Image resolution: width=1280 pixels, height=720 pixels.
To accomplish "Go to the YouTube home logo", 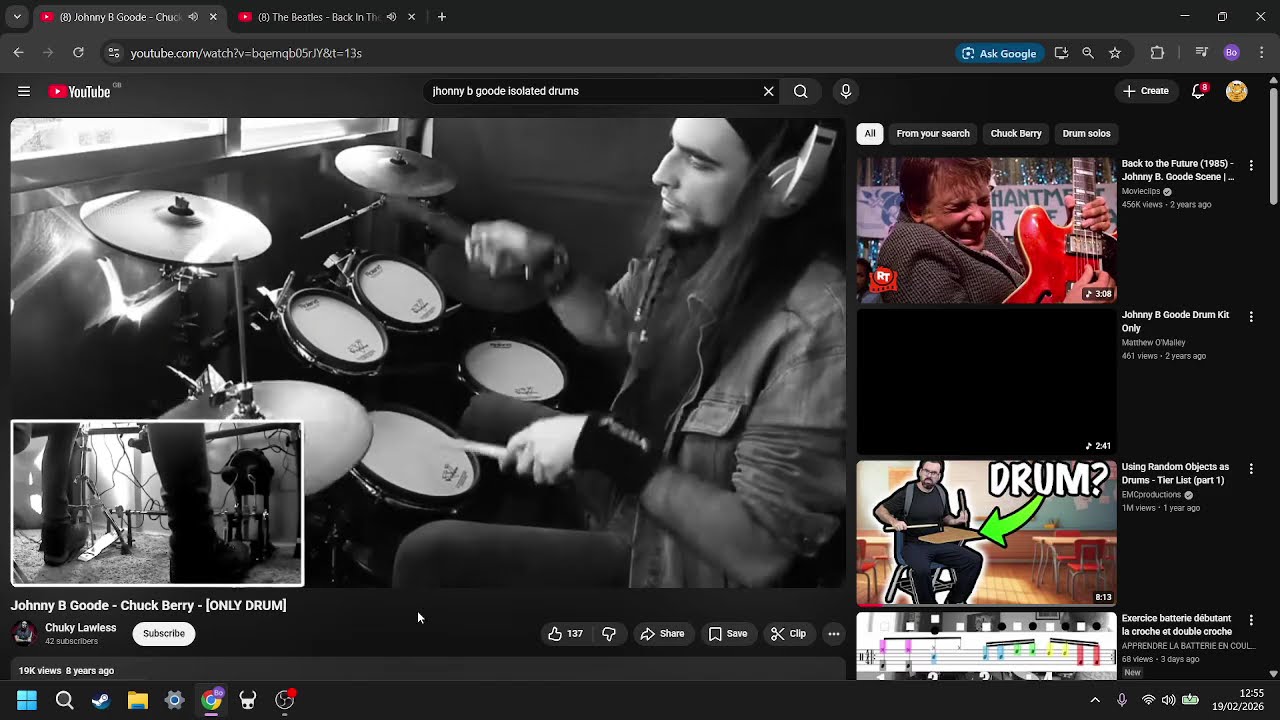I will coord(80,91).
